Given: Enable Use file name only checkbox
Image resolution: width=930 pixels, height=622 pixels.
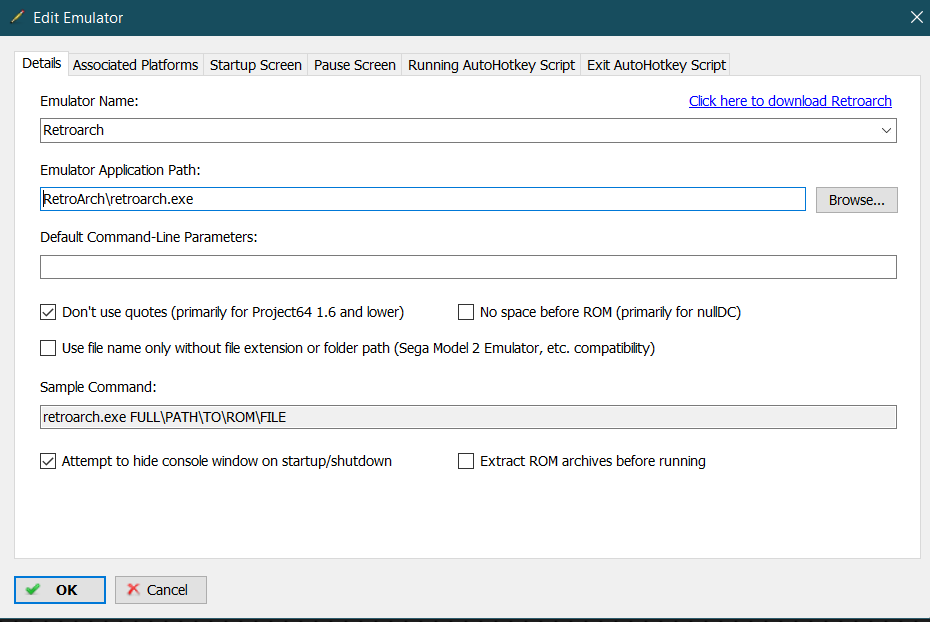Looking at the screenshot, I should pos(48,348).
